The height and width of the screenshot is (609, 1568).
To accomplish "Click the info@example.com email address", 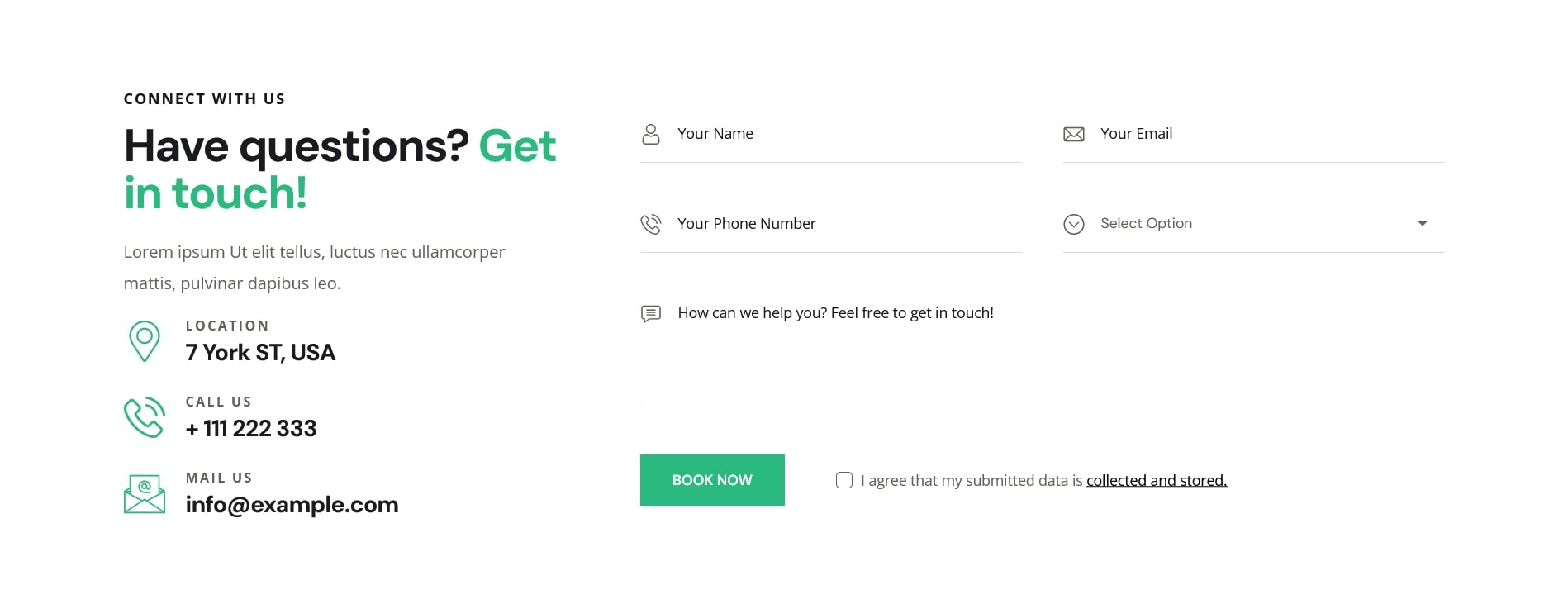I will pos(292,505).
